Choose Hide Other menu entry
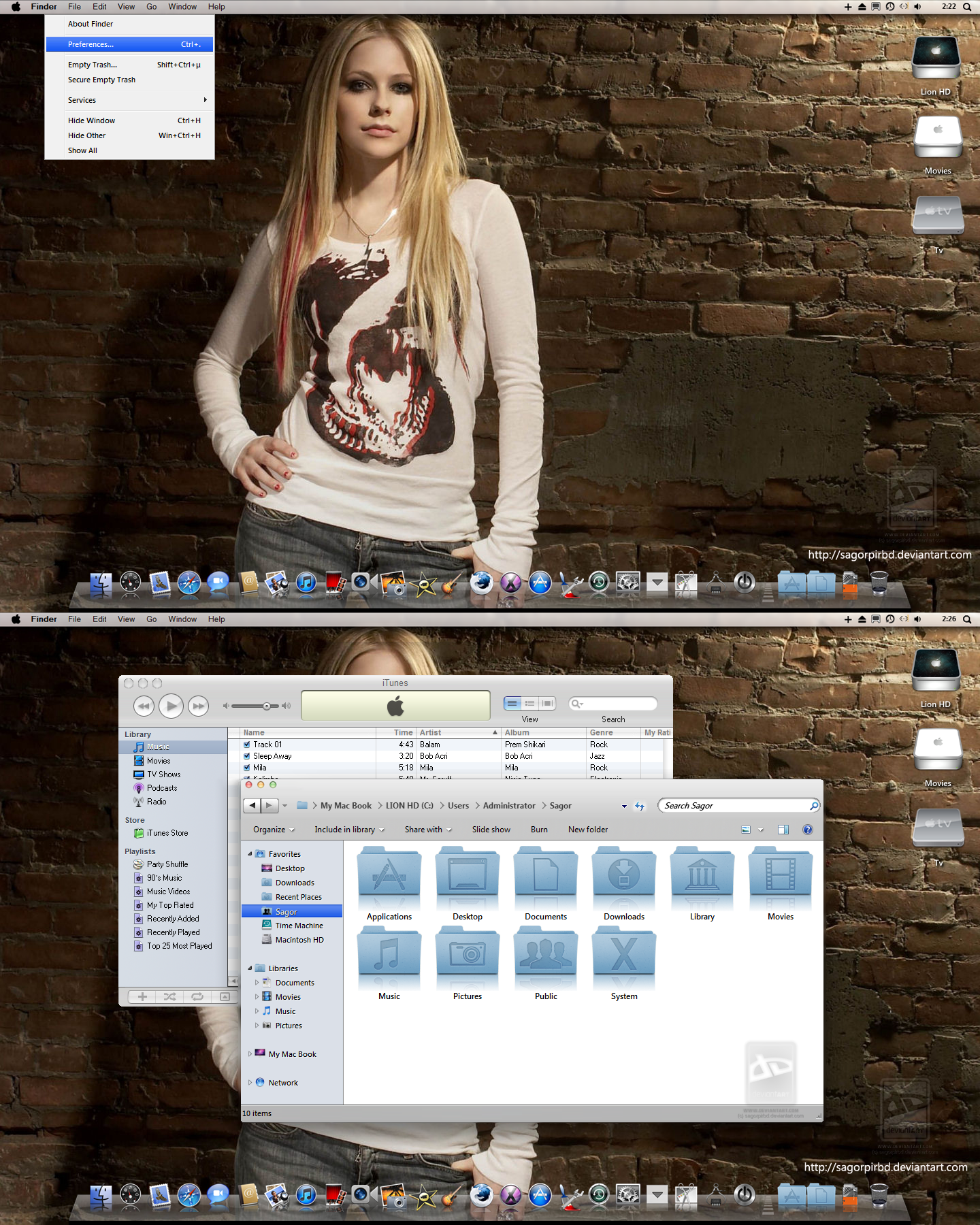Viewport: 980px width, 1225px height. 129,135
